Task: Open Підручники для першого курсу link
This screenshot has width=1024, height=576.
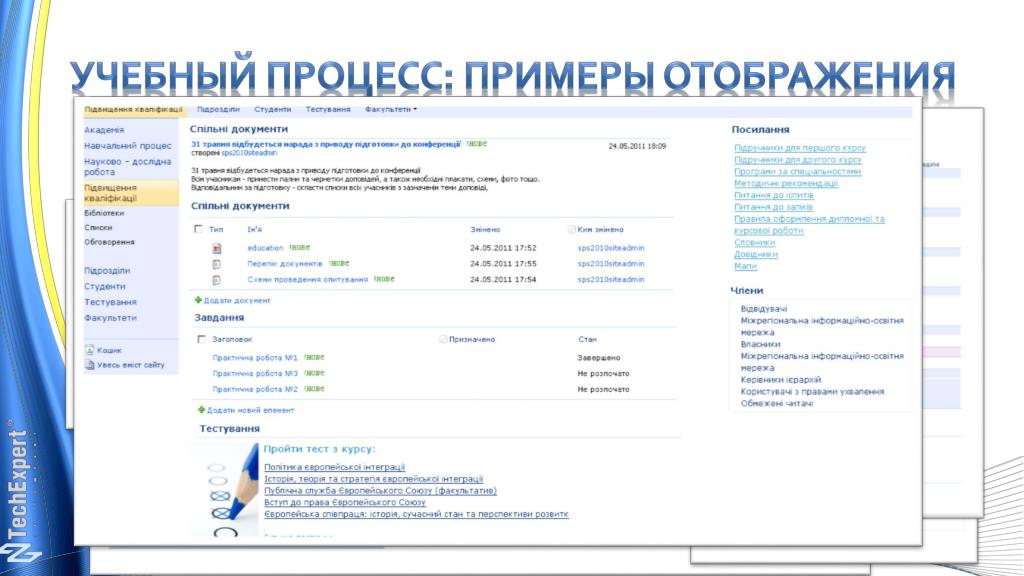Action: (x=799, y=148)
